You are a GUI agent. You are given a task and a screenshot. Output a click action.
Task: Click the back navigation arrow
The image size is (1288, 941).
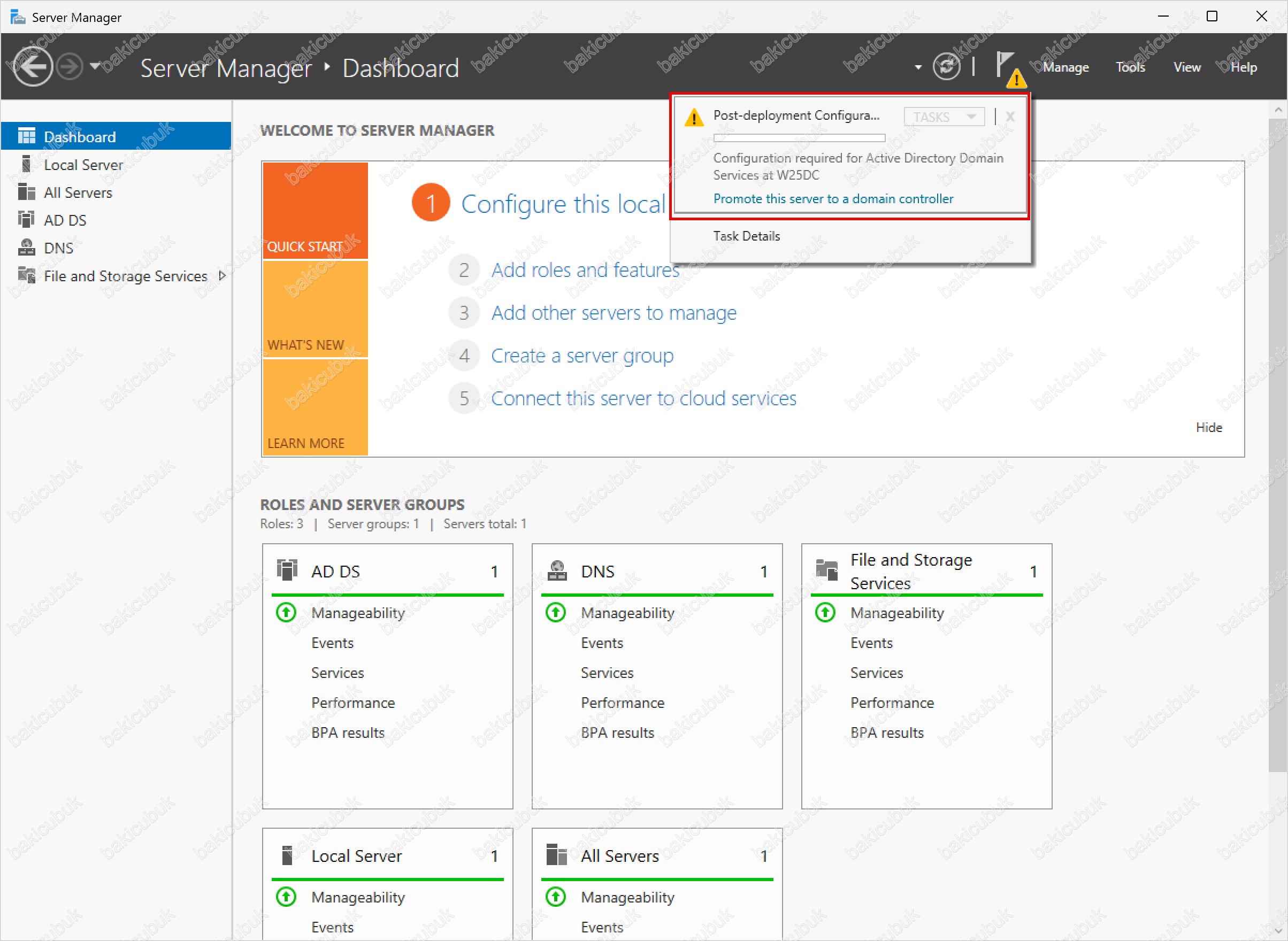tap(32, 67)
